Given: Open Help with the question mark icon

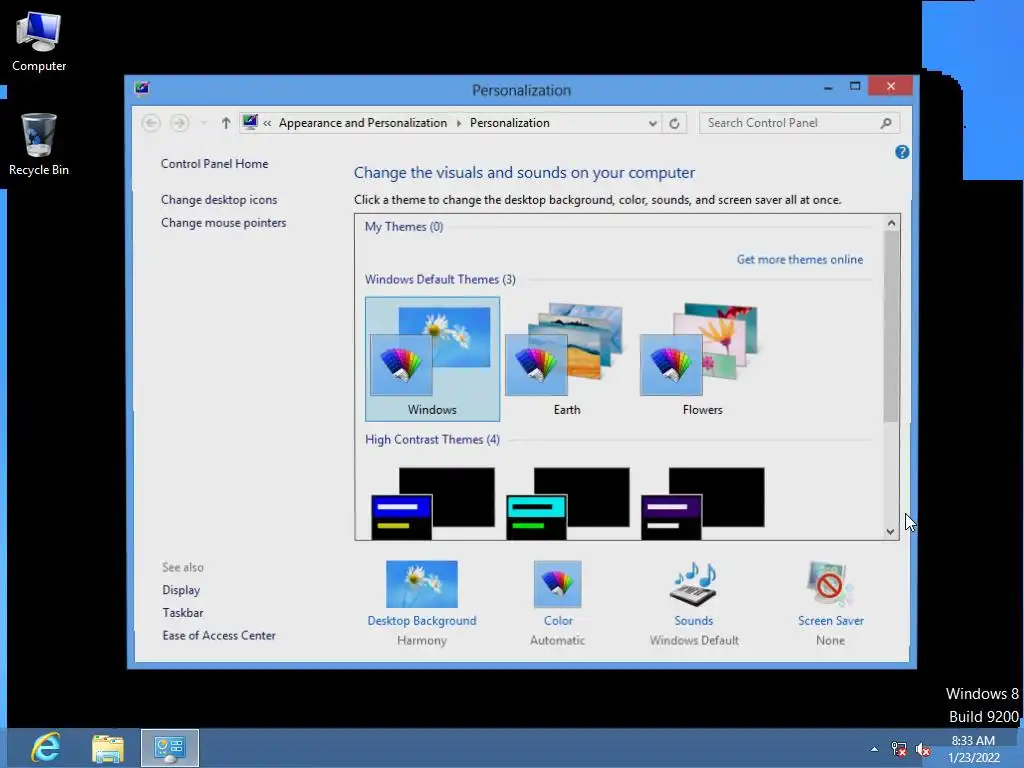Looking at the screenshot, I should (x=902, y=152).
